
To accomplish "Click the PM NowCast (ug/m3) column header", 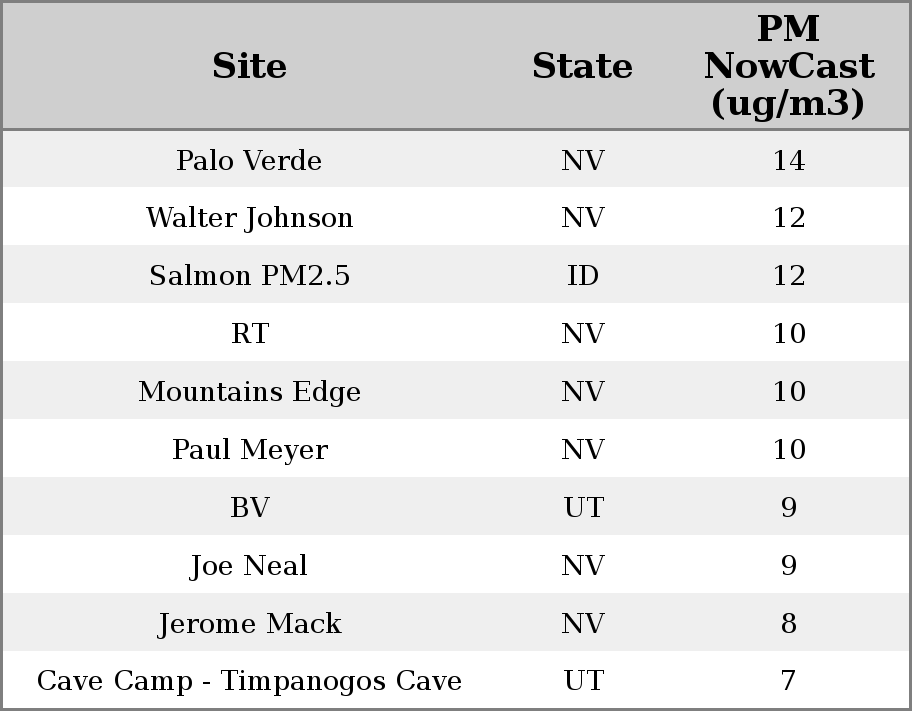I will [x=788, y=66].
